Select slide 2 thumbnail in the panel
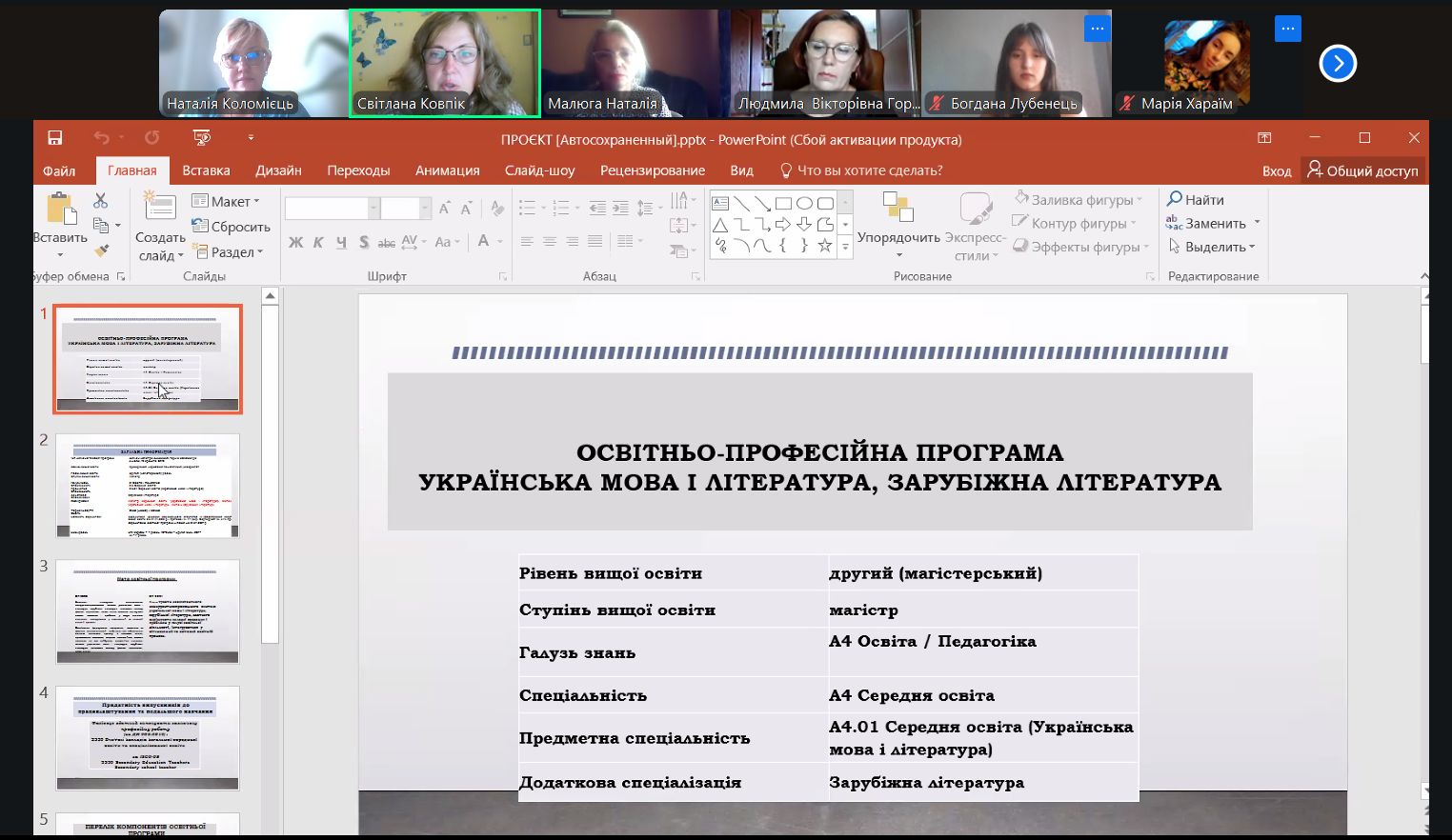This screenshot has width=1452, height=840. point(148,486)
